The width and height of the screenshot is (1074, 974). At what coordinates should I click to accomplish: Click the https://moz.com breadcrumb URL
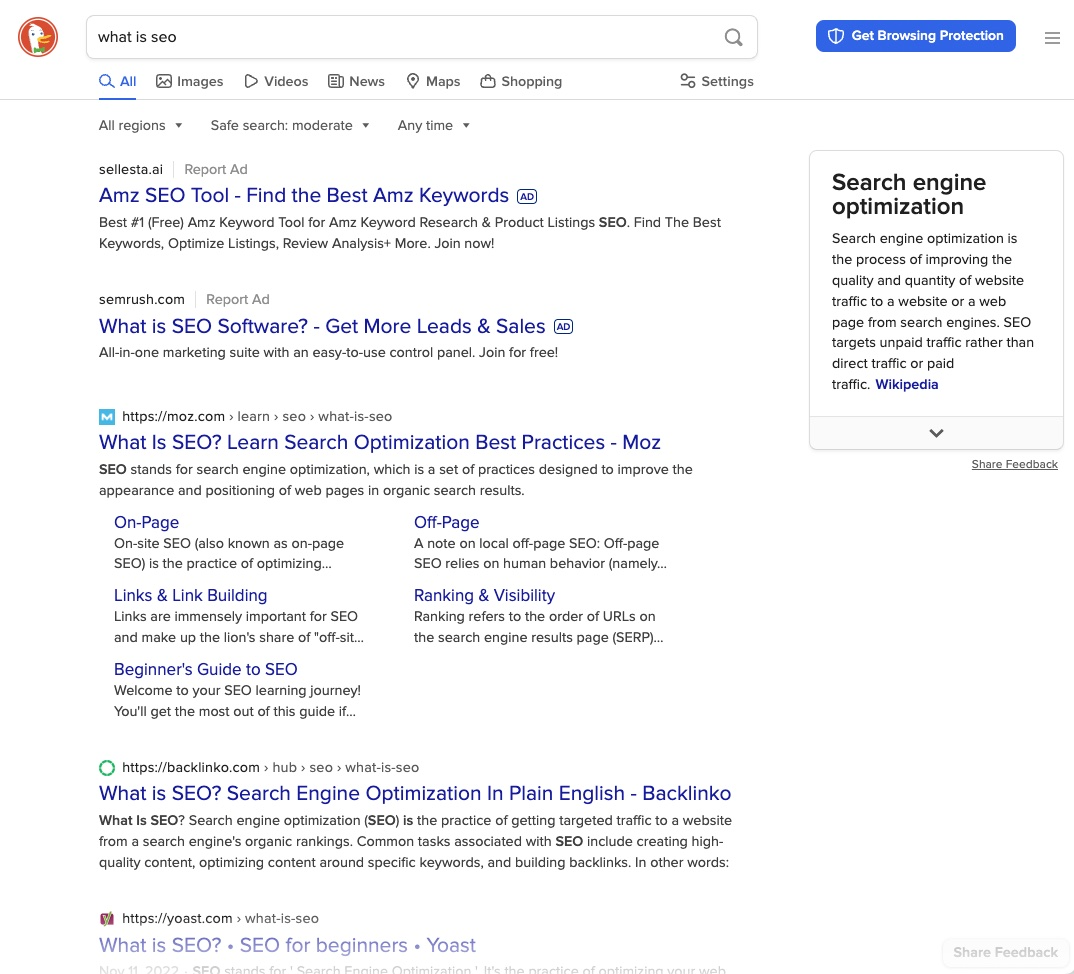pos(173,416)
